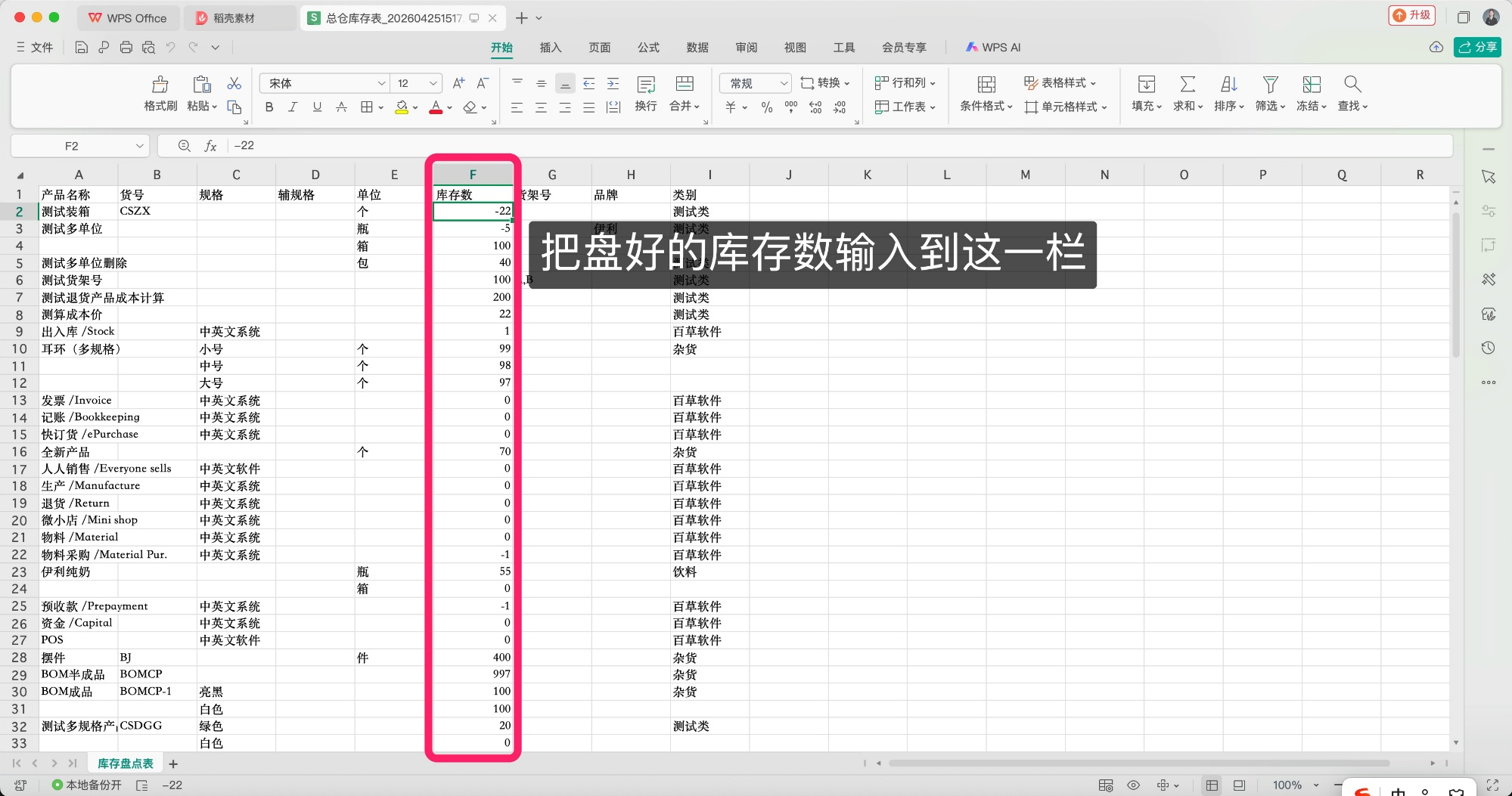Click the history clock icon in right sidebar
The width and height of the screenshot is (1512, 796).
1489,348
